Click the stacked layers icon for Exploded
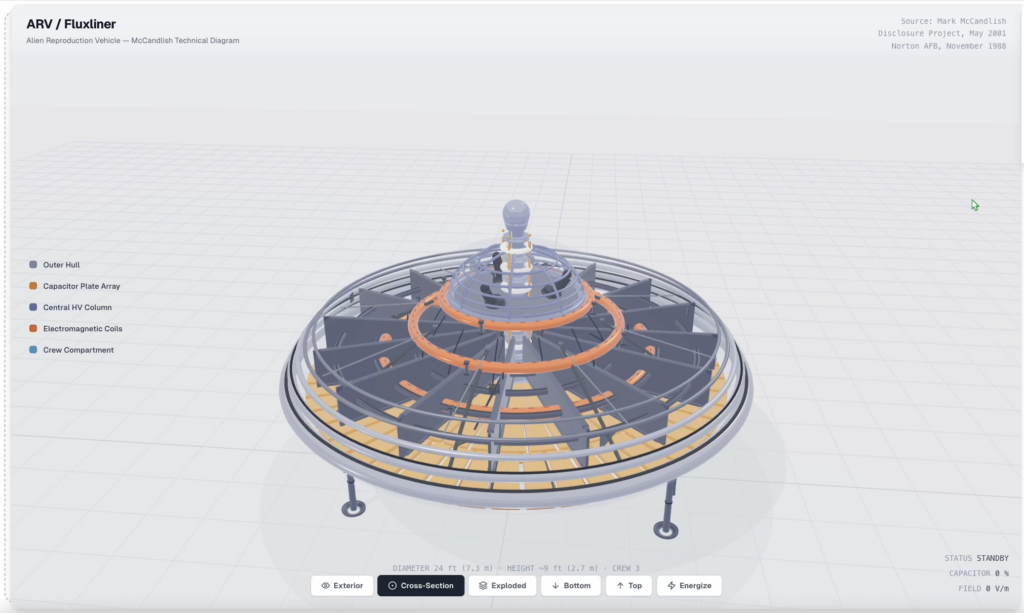Viewport: 1024px width, 613px height. point(483,585)
